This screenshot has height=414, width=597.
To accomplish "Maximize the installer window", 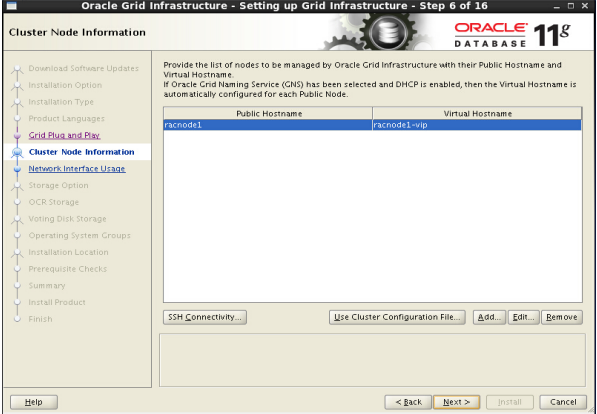I will pos(571,6).
